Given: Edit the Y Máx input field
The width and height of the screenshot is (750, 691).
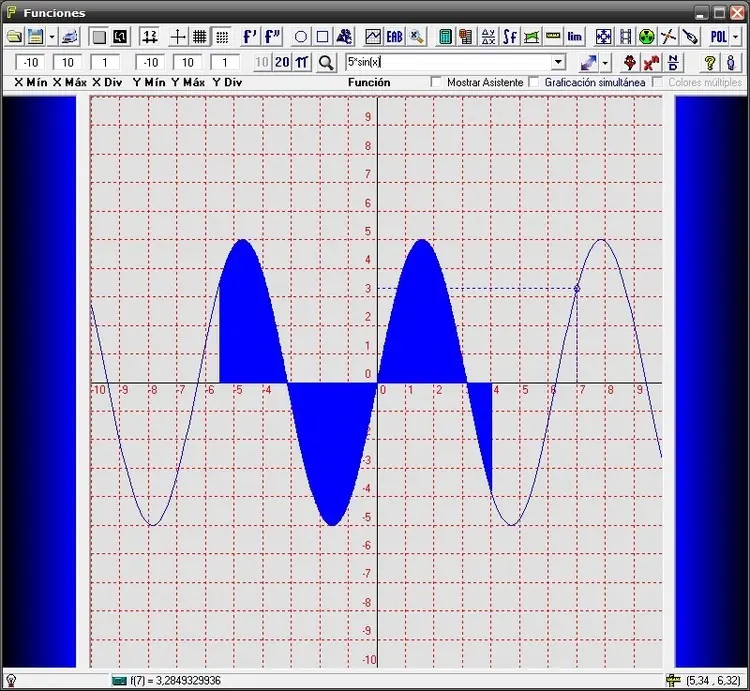Looking at the screenshot, I should click(188, 63).
